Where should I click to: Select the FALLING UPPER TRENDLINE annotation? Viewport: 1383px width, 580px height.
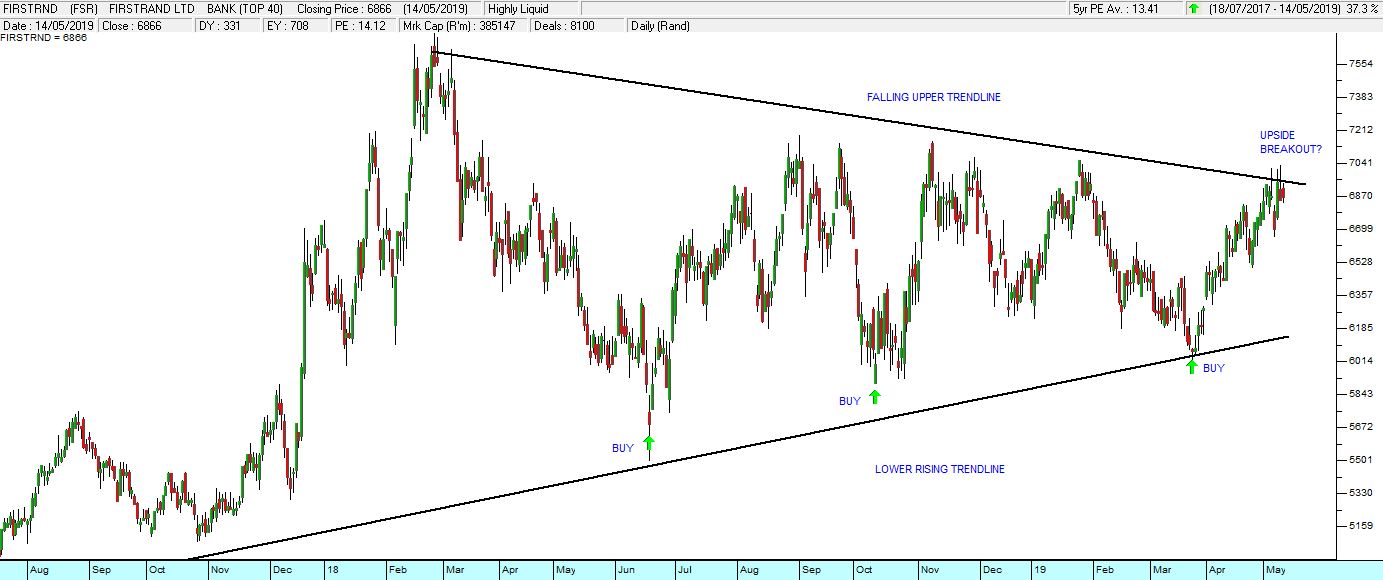(x=933, y=97)
